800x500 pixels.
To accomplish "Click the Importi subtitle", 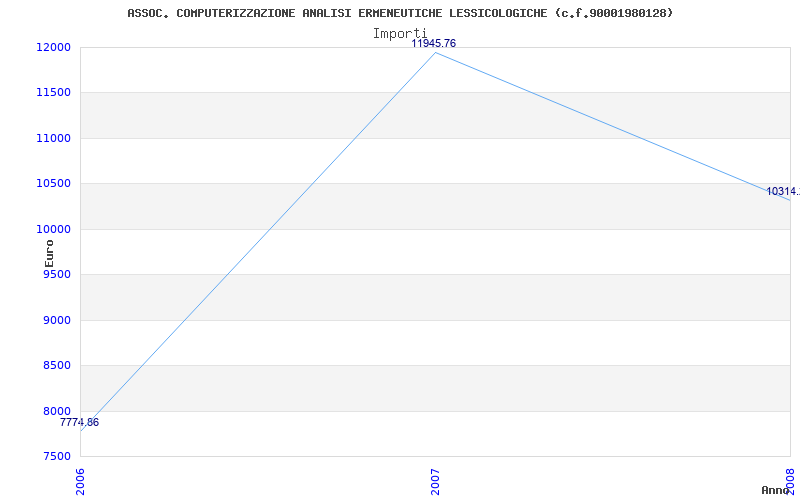I will click(x=399, y=34).
